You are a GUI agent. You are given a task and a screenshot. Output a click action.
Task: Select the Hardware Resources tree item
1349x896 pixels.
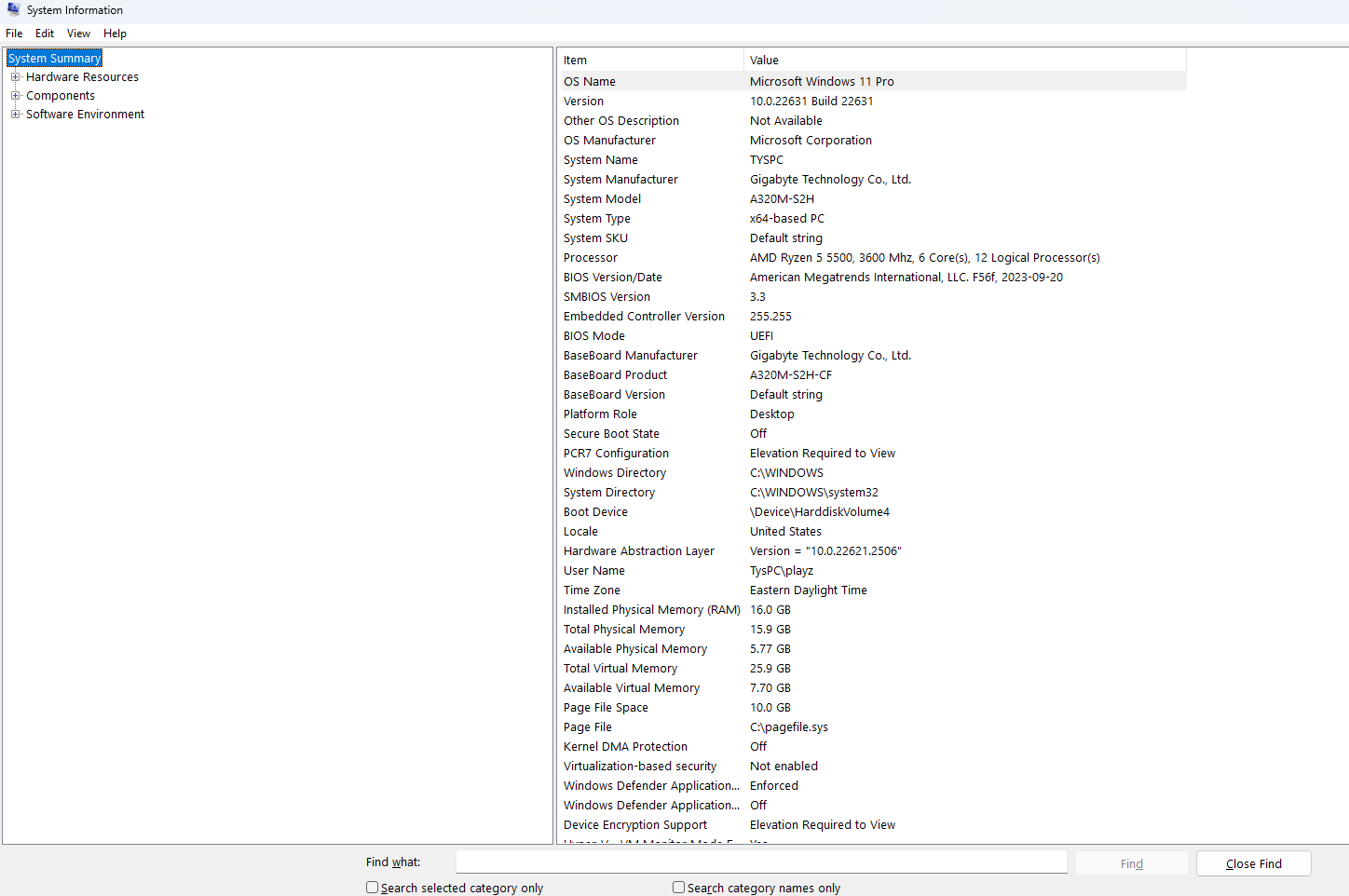pos(82,77)
